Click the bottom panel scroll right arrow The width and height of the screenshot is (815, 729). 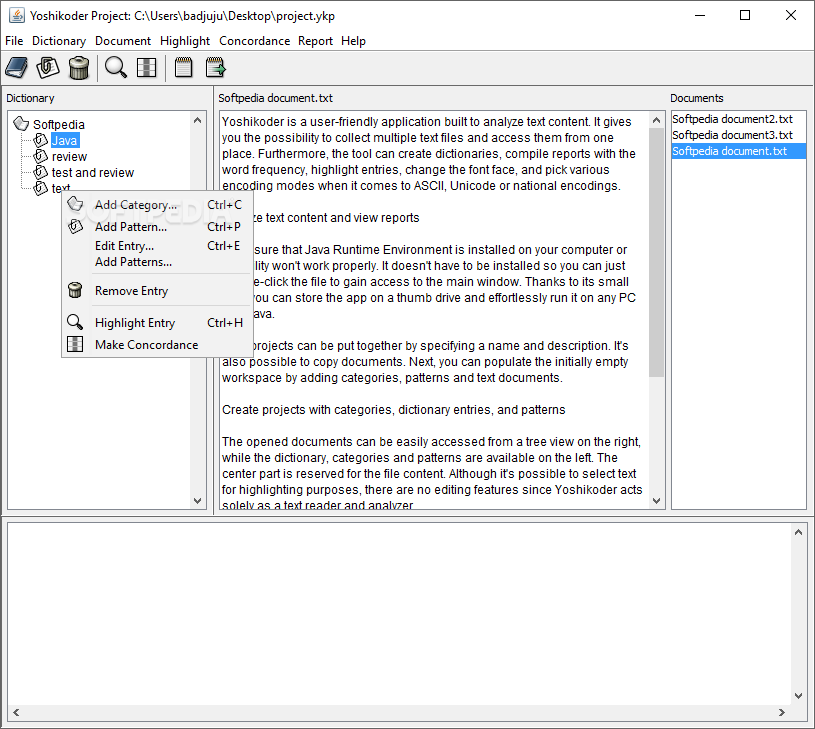782,712
